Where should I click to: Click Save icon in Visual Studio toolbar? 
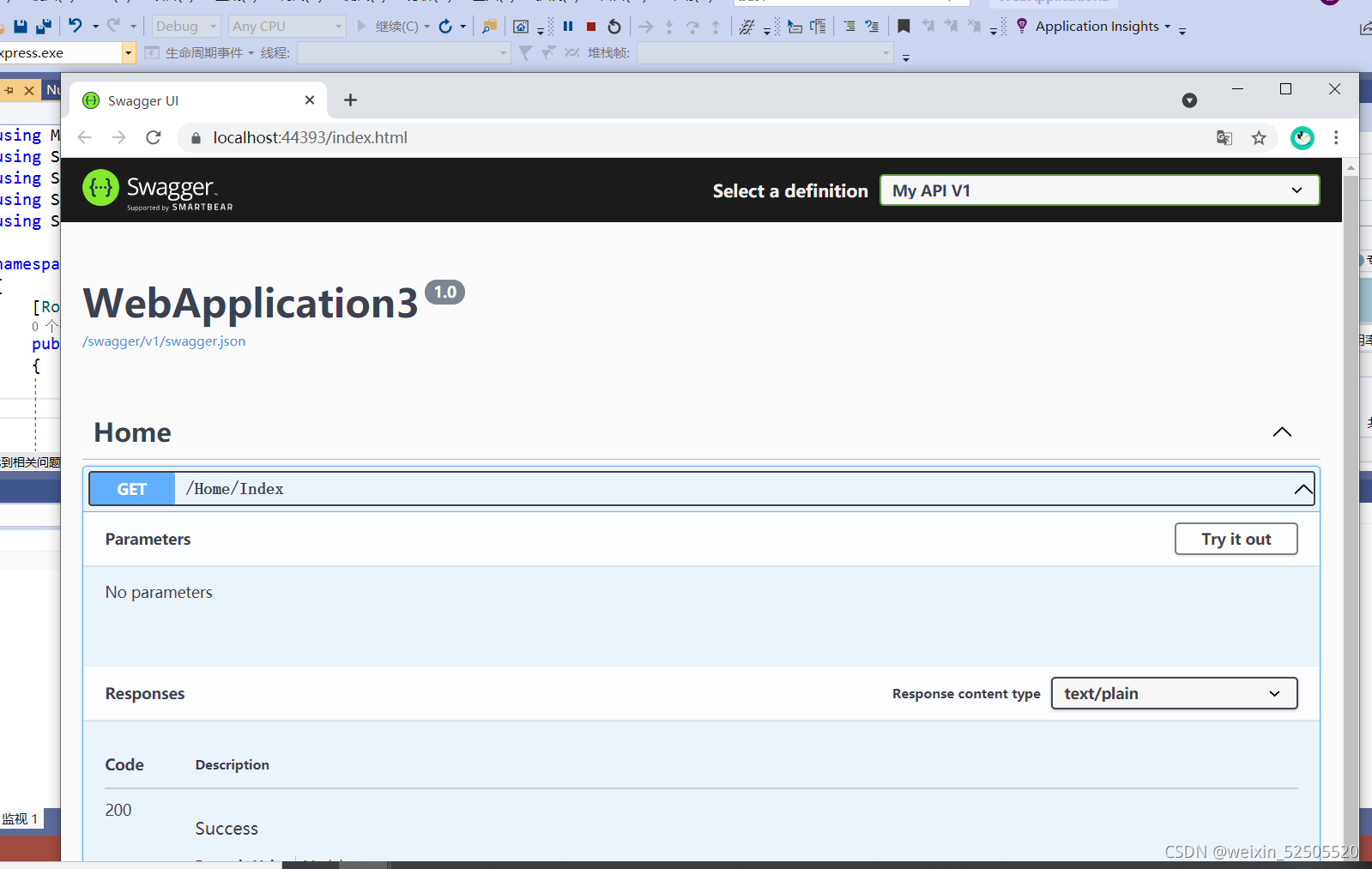coord(21,27)
